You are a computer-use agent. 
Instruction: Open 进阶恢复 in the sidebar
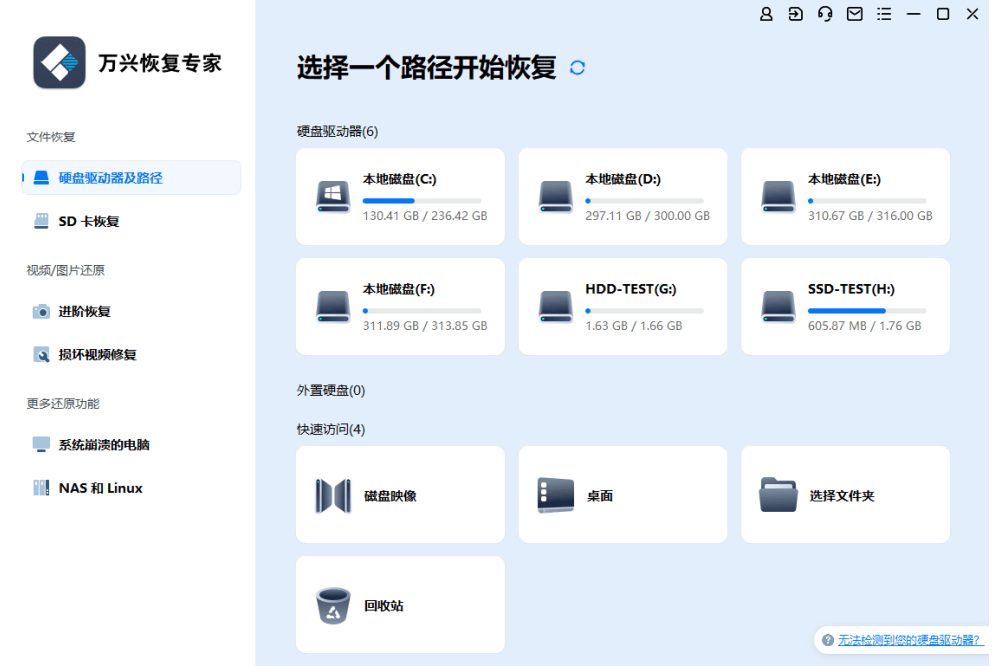(85, 311)
